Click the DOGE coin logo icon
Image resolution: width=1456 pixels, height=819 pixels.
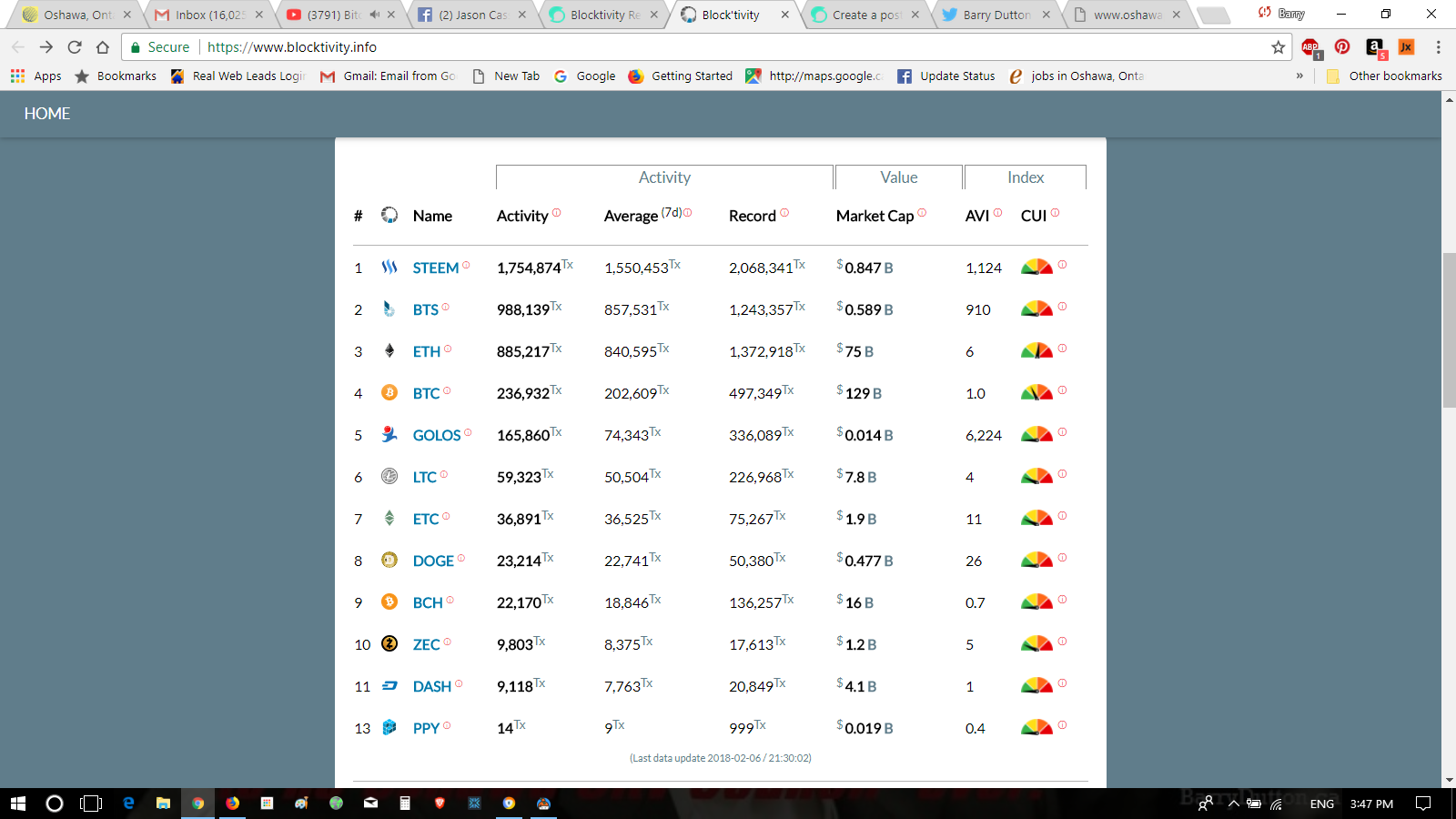[389, 560]
